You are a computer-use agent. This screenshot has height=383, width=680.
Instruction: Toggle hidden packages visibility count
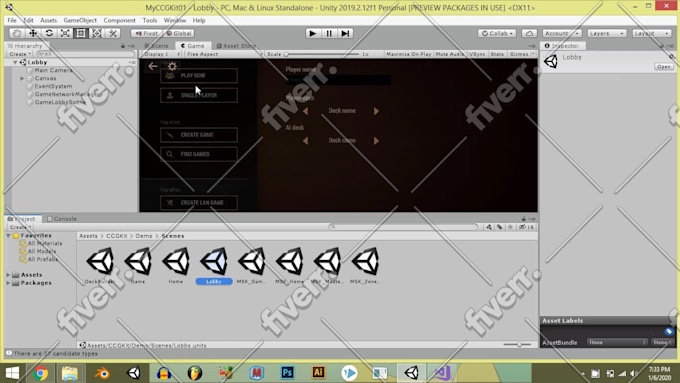tap(527, 227)
